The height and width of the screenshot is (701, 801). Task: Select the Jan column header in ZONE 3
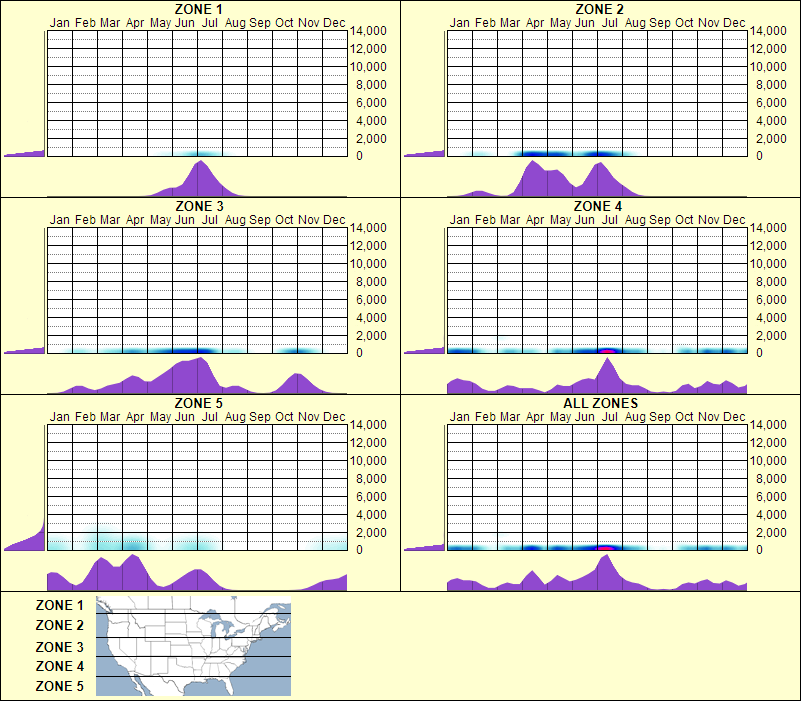(x=58, y=219)
